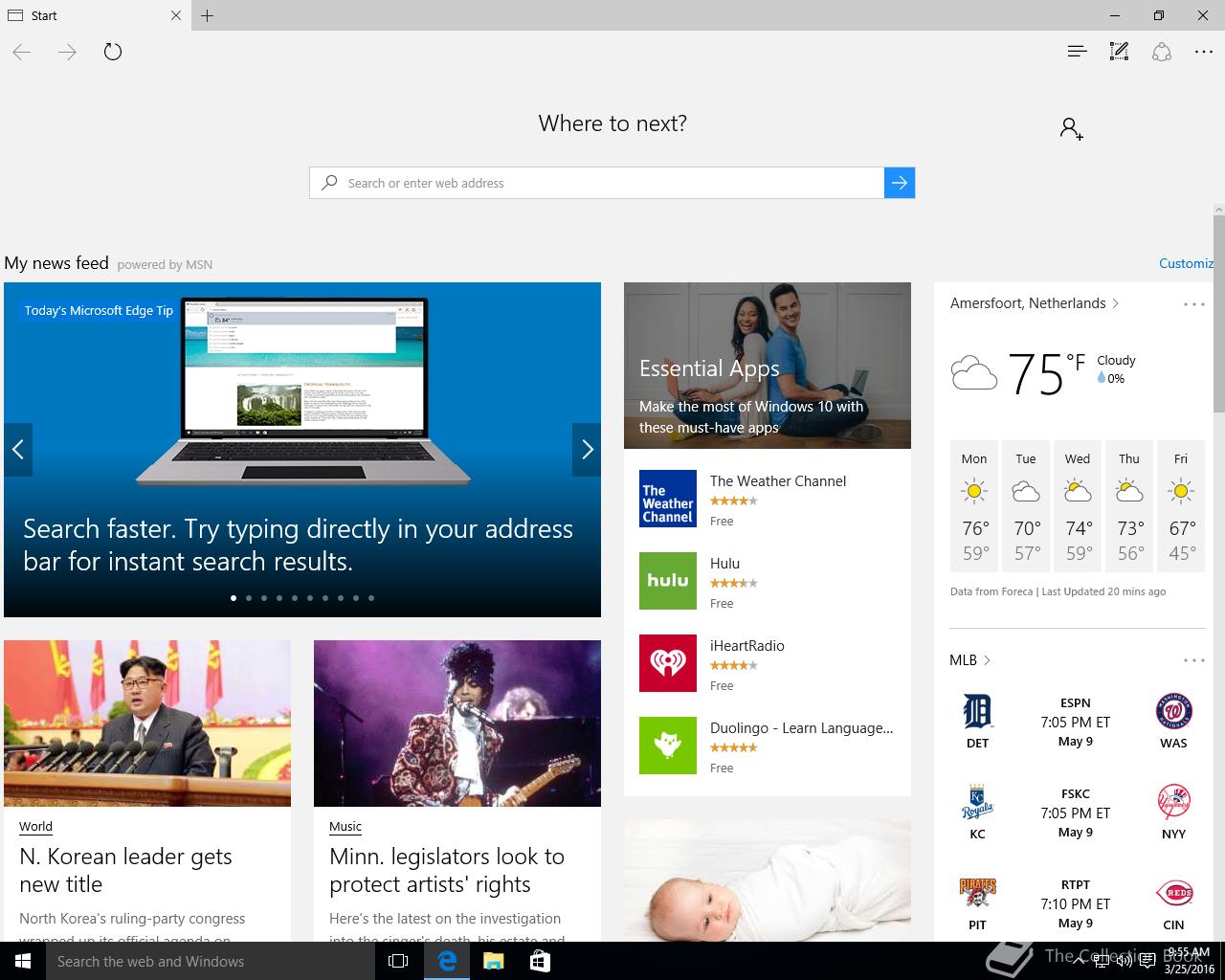
Task: Click The Weather Channel app icon
Action: (668, 499)
